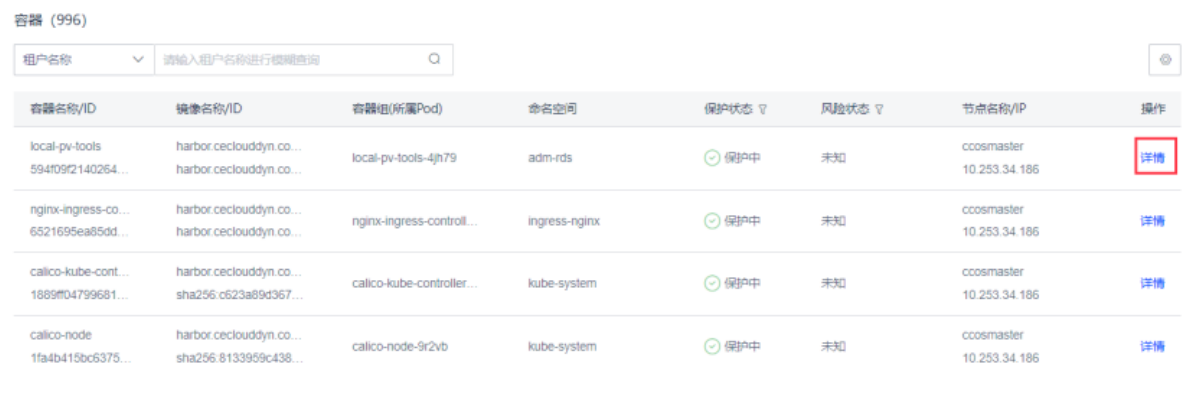
Task: Click the 保护中 status icon for nginx-ingress row
Action: pyautogui.click(x=711, y=221)
